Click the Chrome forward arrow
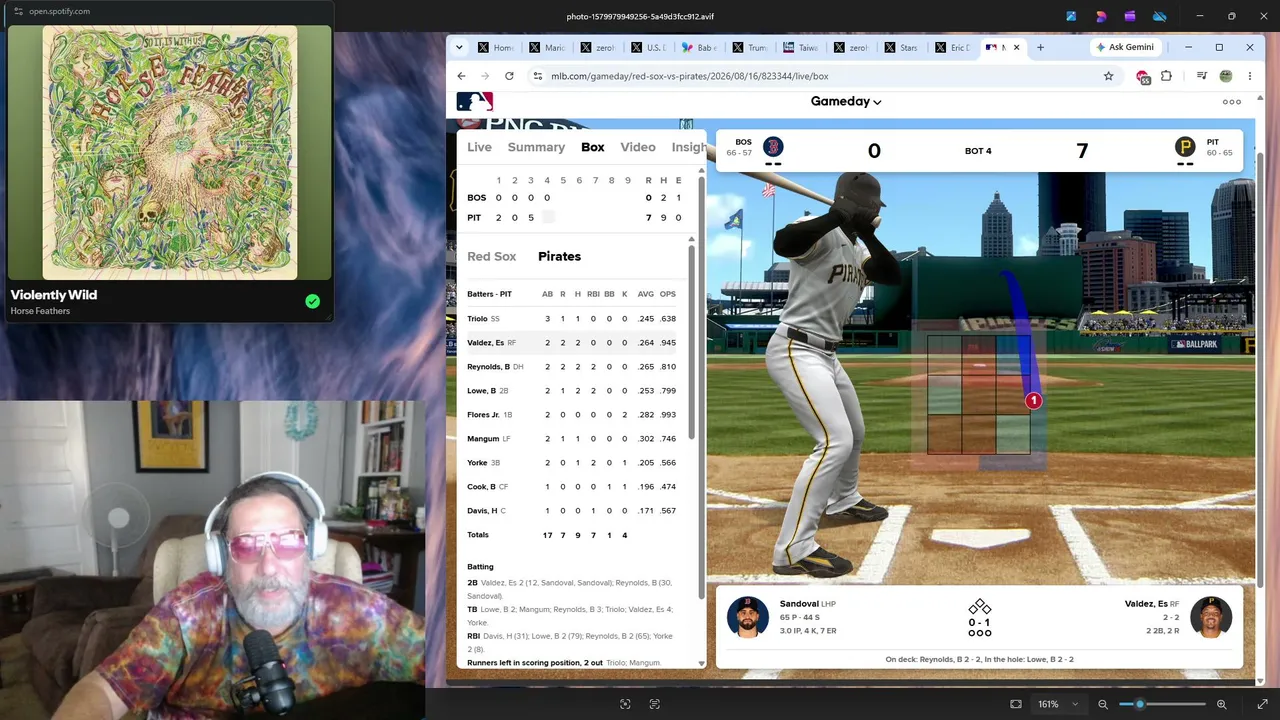Viewport: 1280px width, 720px height. click(485, 76)
